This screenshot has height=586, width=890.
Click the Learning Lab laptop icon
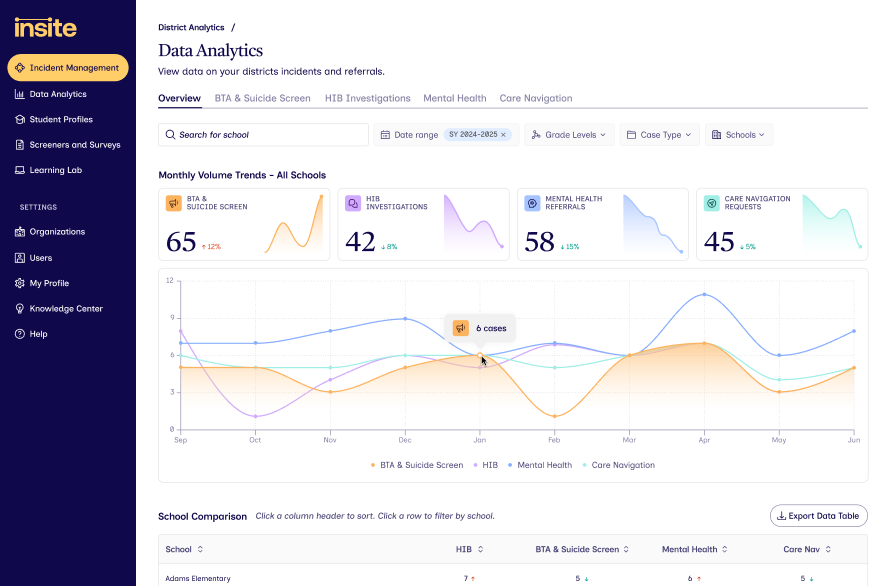pyautogui.click(x=20, y=170)
